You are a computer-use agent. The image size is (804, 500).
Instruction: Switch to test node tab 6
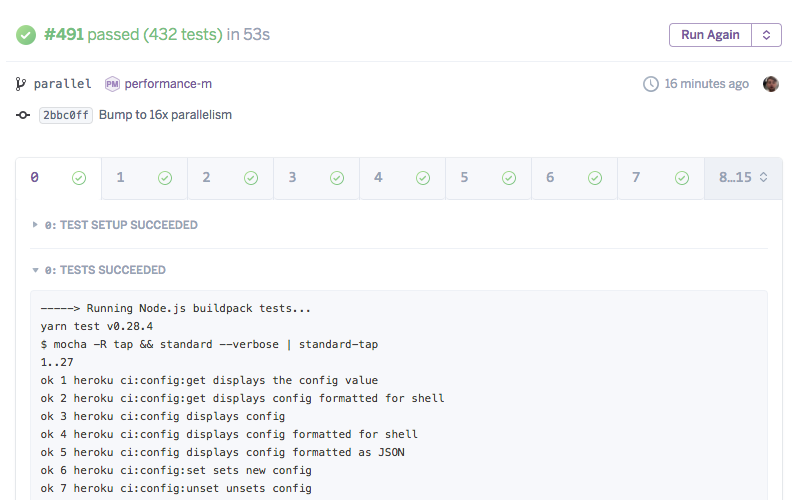pyautogui.click(x=551, y=178)
